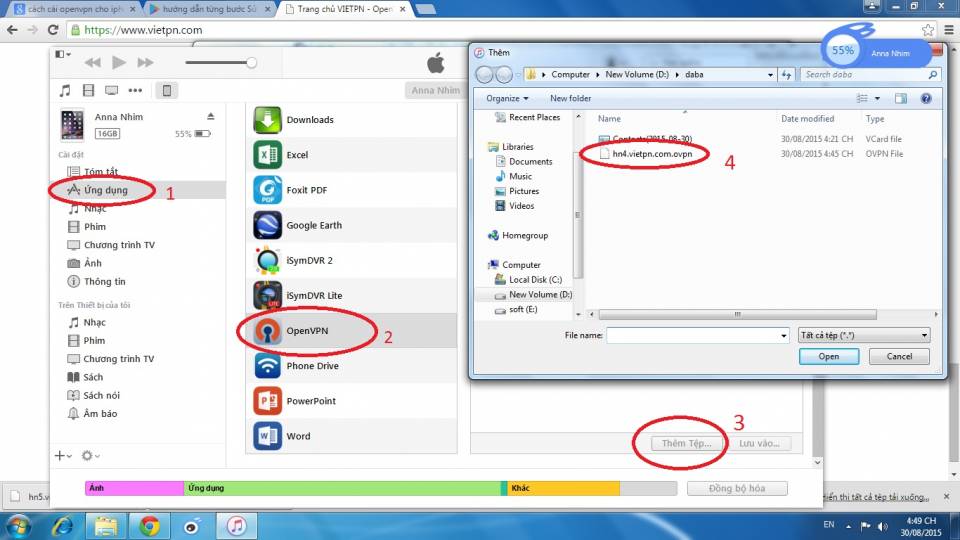Select the PowerPoint app icon

[268, 401]
